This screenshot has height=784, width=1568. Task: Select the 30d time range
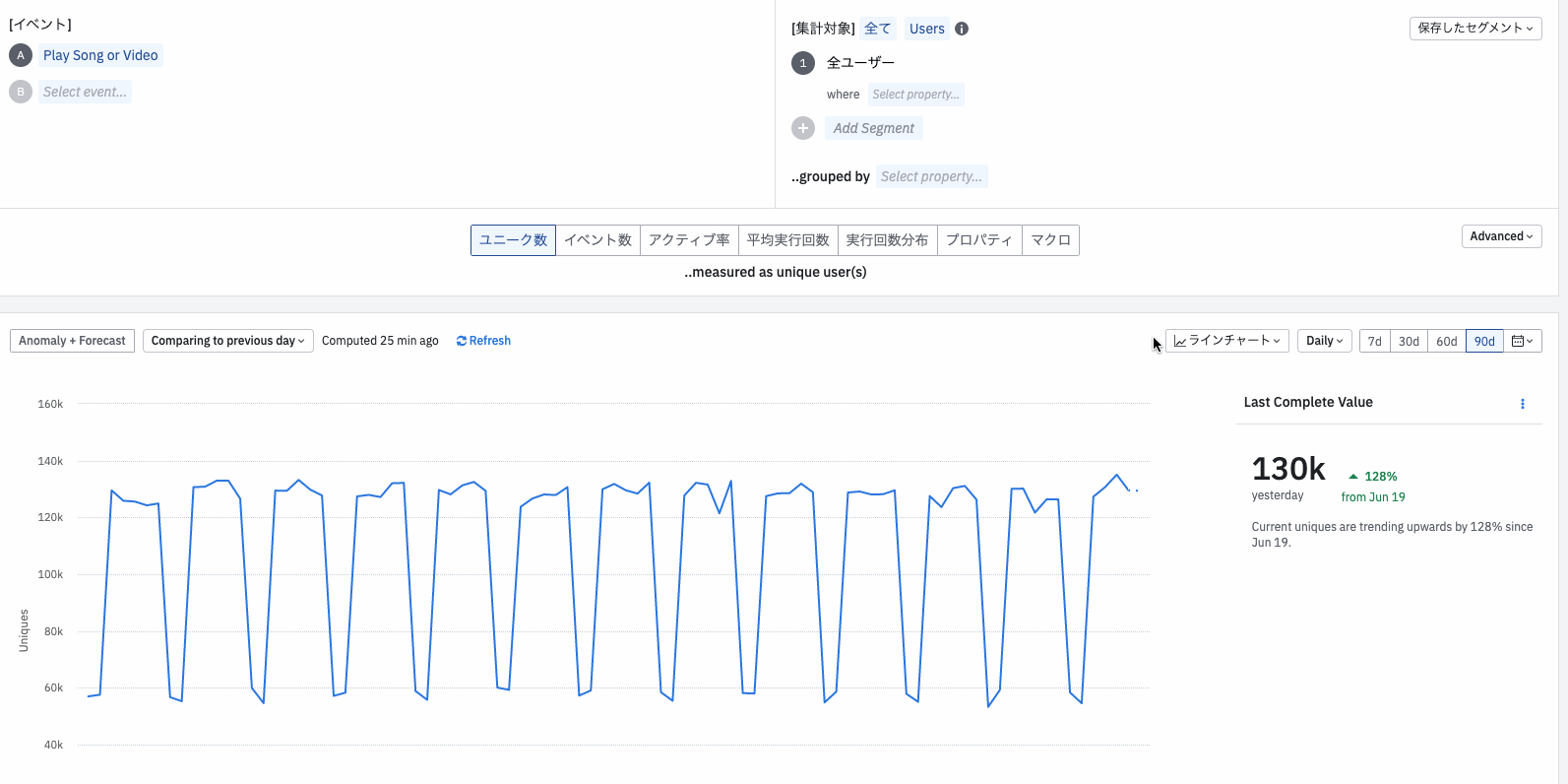click(x=1410, y=341)
